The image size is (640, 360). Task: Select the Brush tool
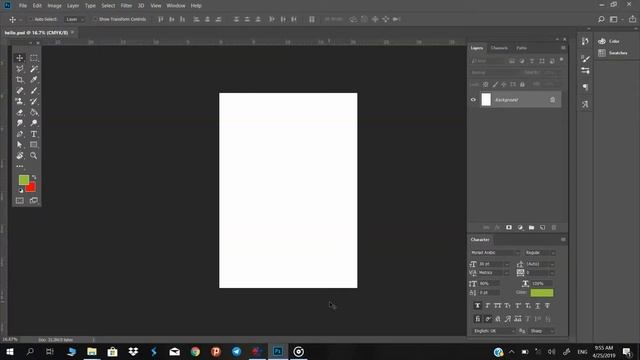[x=33, y=91]
